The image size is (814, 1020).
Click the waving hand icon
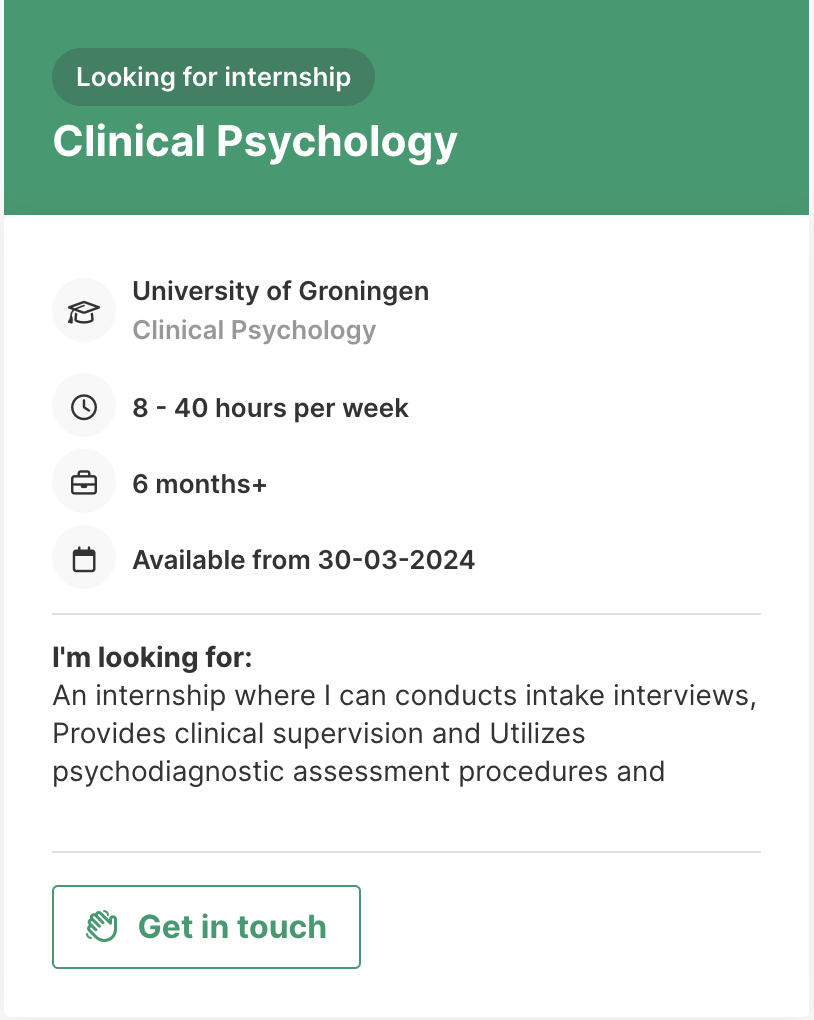pyautogui.click(x=102, y=927)
